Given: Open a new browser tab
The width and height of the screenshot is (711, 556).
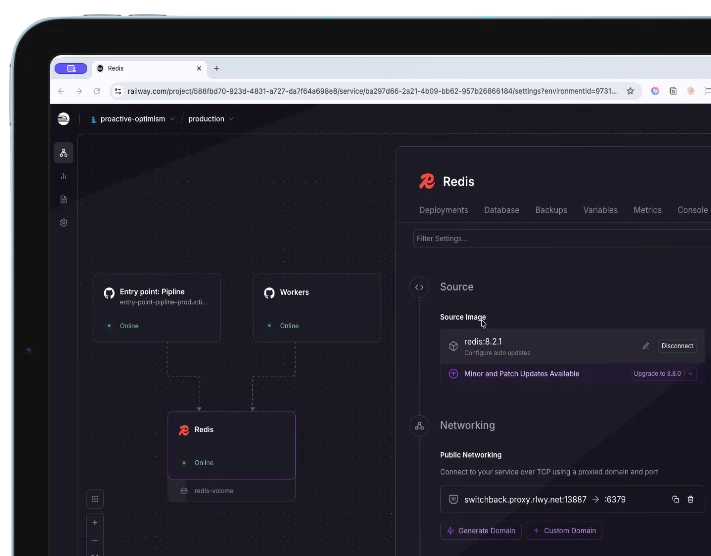Looking at the screenshot, I should [216, 68].
